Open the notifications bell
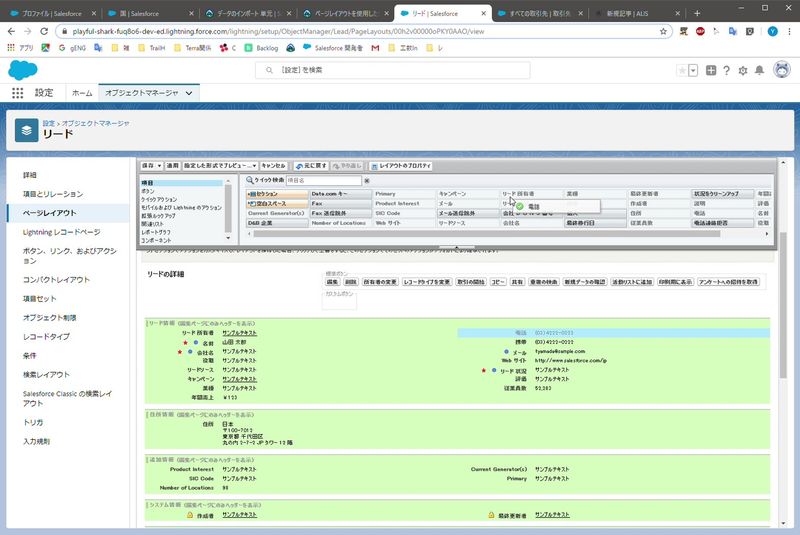 point(759,70)
